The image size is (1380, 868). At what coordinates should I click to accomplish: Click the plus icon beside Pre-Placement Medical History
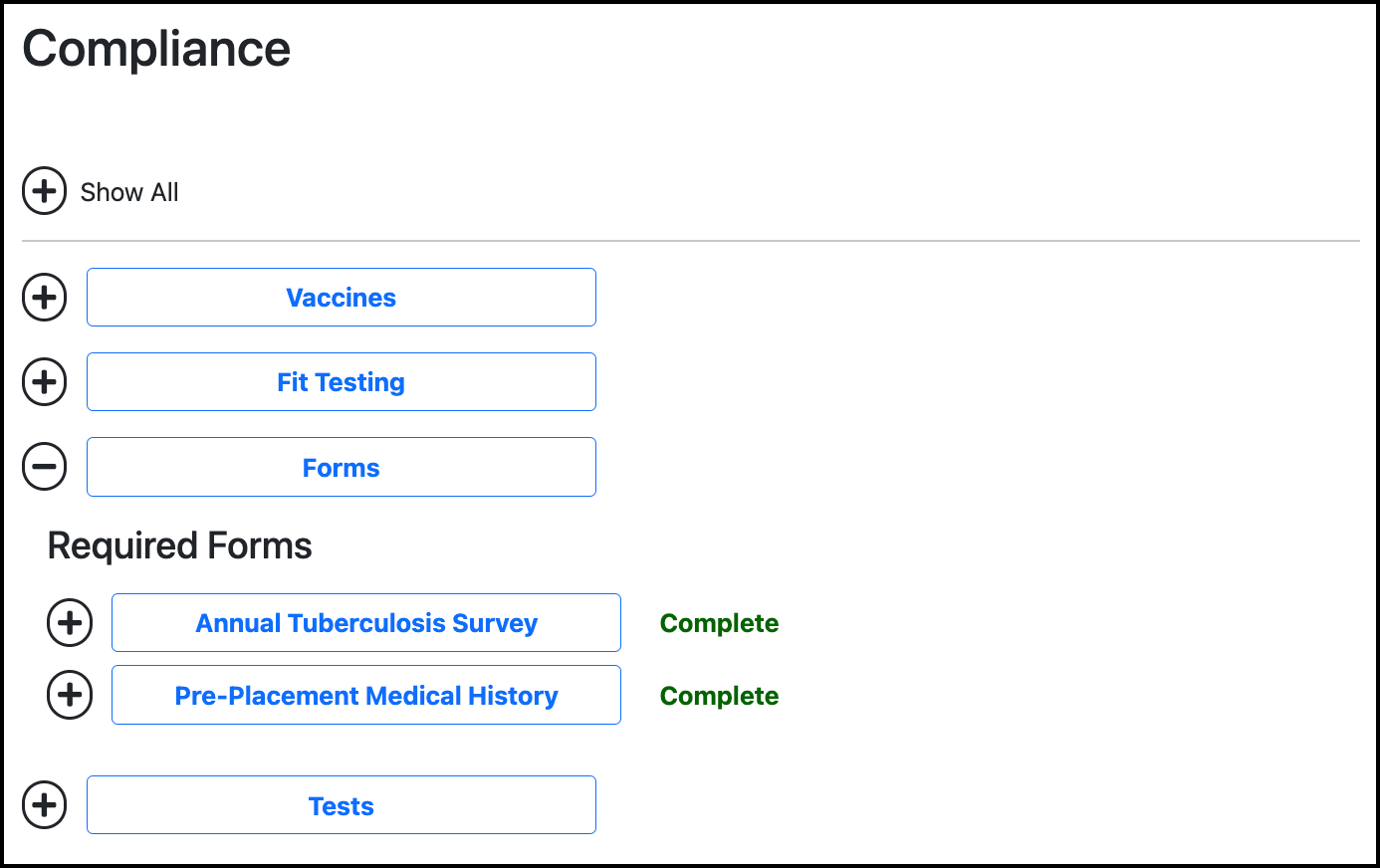coord(69,695)
